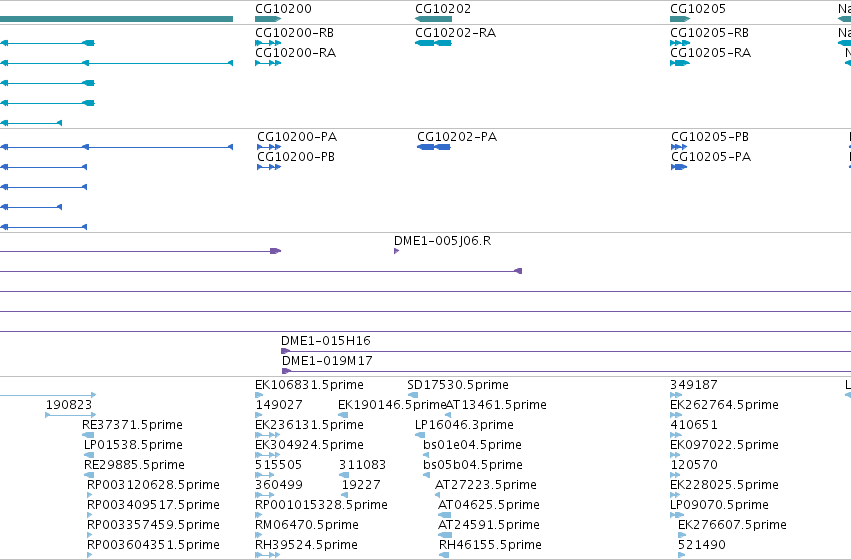Screen dimensions: 851x560
Task: Click the teal CG10202 gene arrow bar
Action: pyautogui.click(x=433, y=19)
